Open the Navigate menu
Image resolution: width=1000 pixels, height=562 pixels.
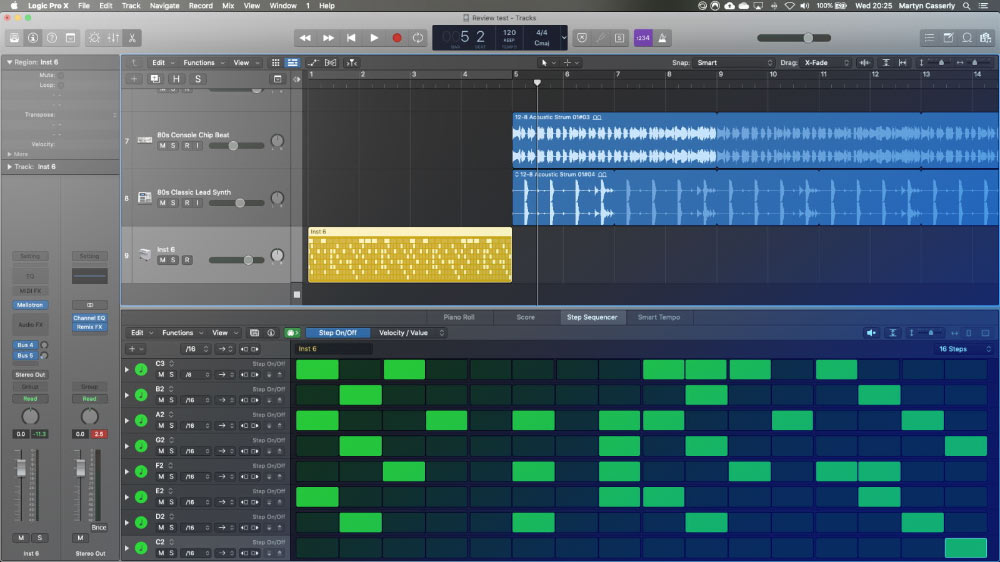tap(165, 6)
